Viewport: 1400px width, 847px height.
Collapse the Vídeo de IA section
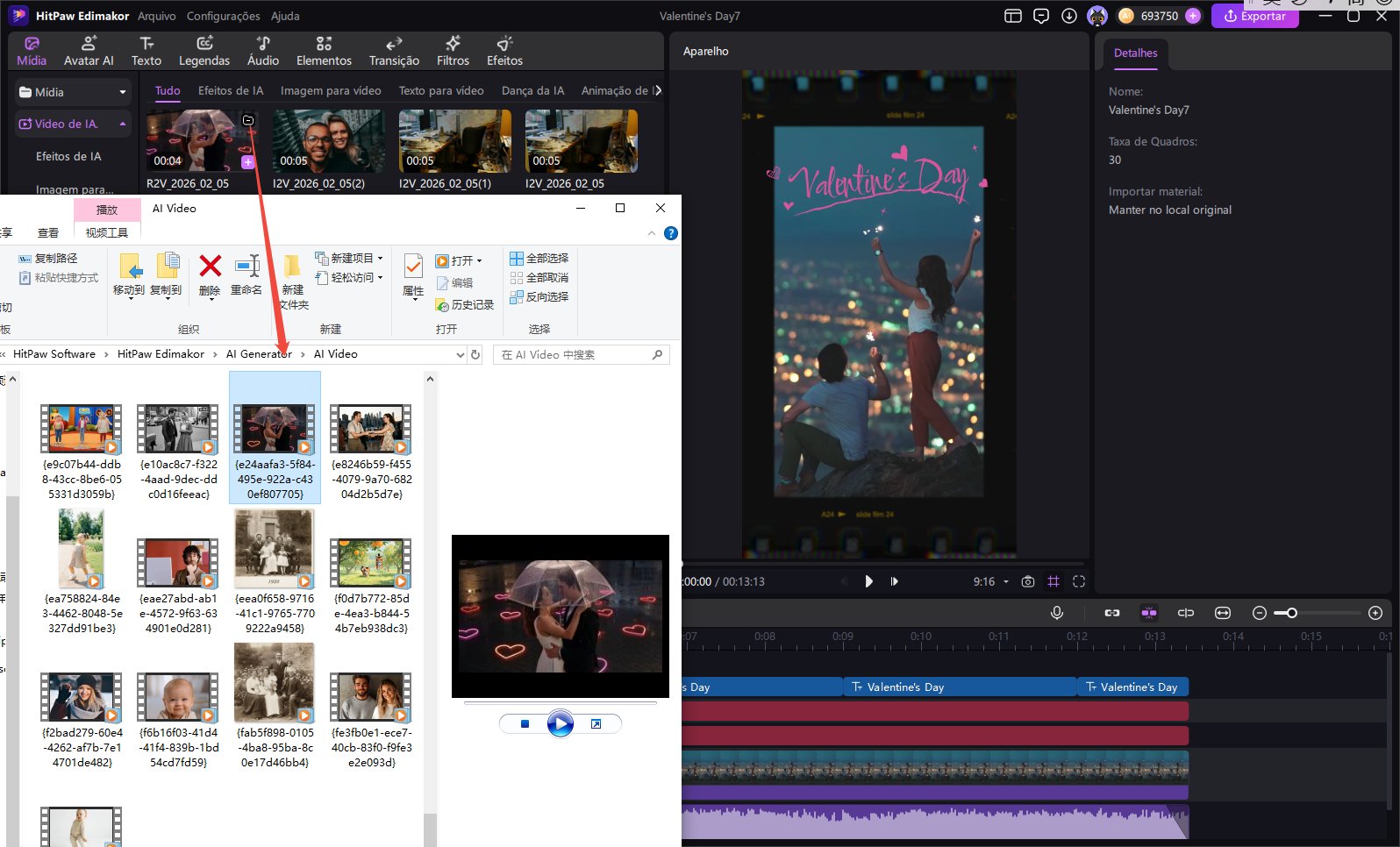(x=122, y=124)
